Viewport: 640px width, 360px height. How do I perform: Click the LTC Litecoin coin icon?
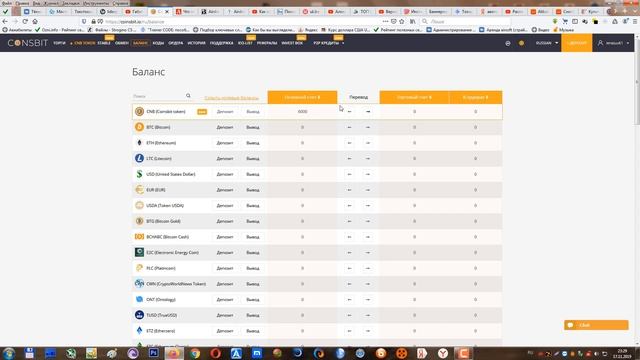pyautogui.click(x=140, y=158)
